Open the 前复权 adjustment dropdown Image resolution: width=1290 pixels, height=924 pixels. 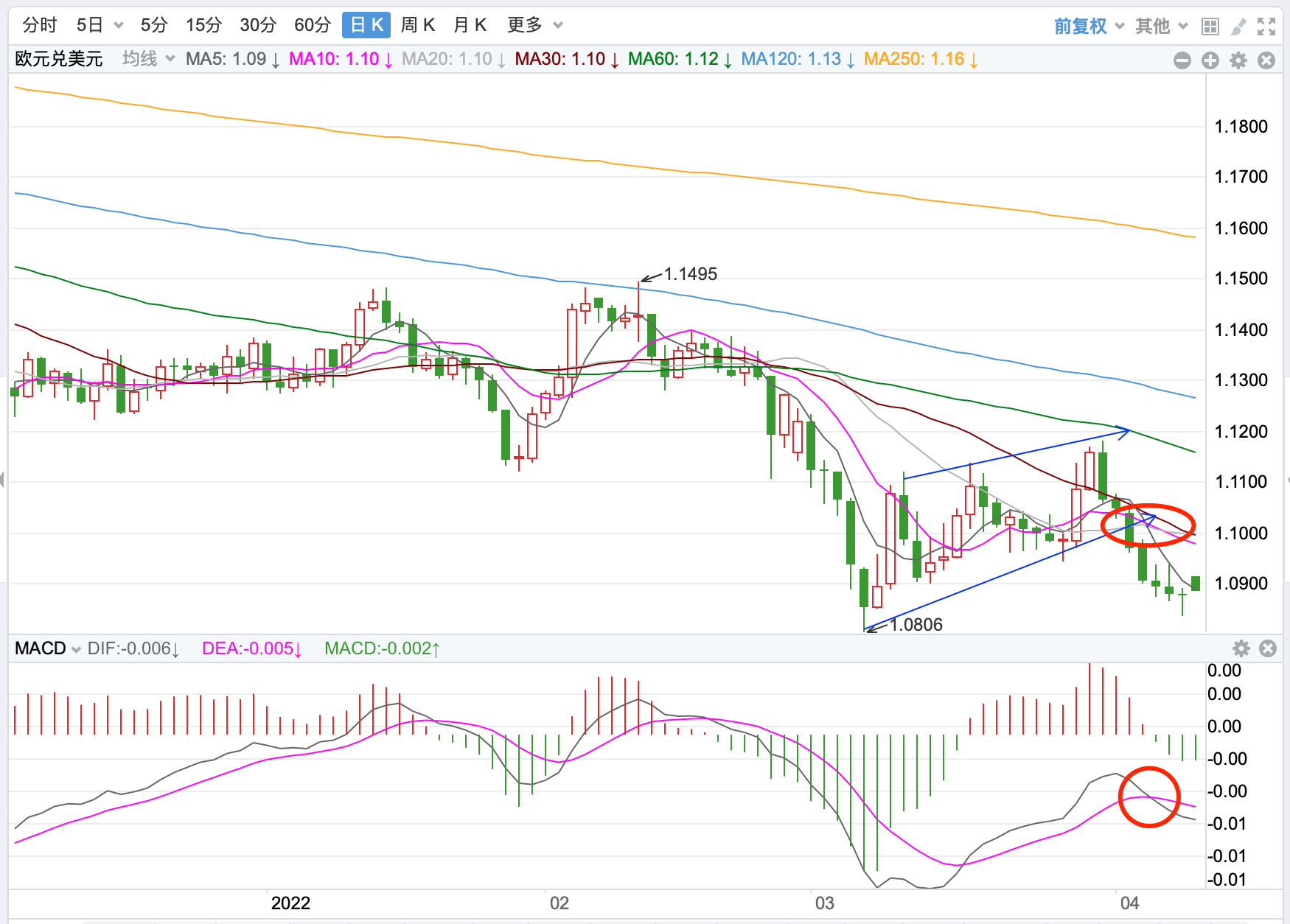tap(1089, 26)
